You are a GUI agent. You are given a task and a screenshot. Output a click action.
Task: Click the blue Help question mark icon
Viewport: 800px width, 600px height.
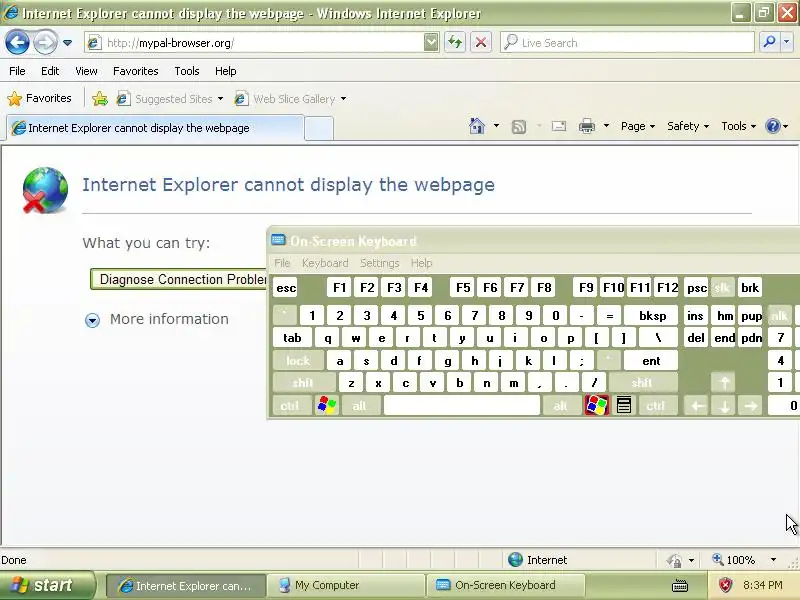point(773,126)
